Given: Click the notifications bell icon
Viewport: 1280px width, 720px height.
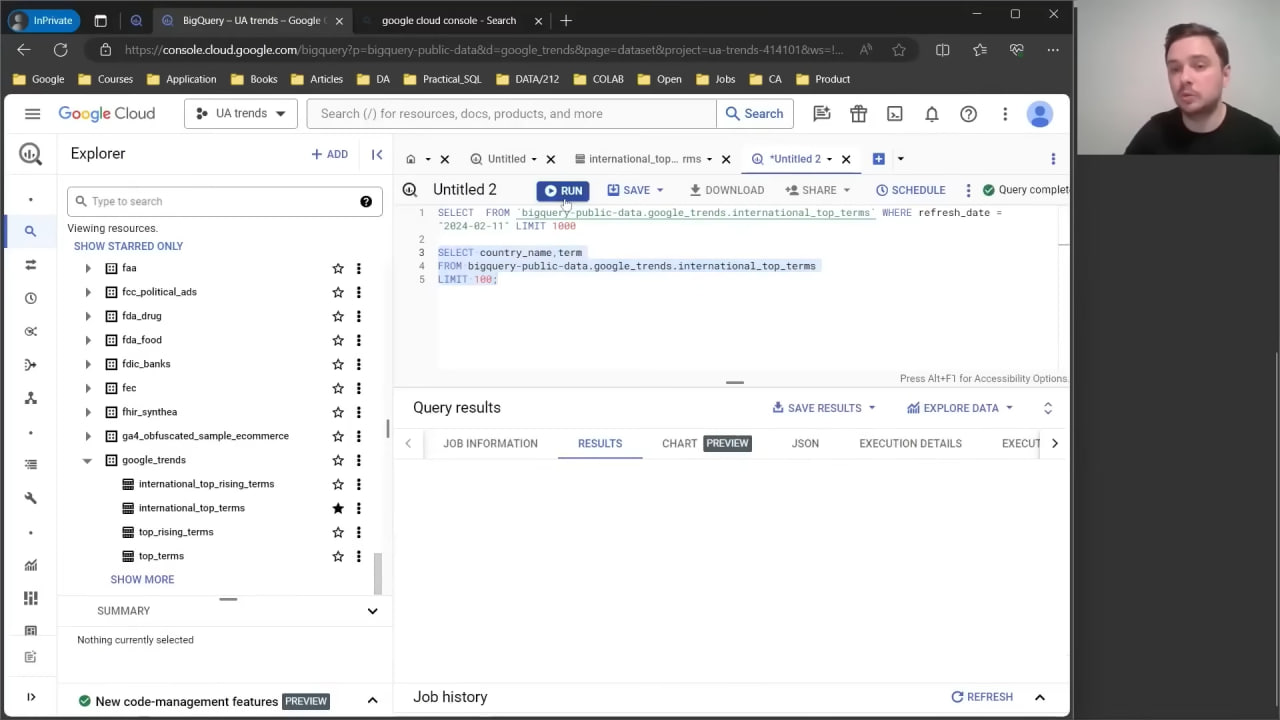Looking at the screenshot, I should point(931,114).
